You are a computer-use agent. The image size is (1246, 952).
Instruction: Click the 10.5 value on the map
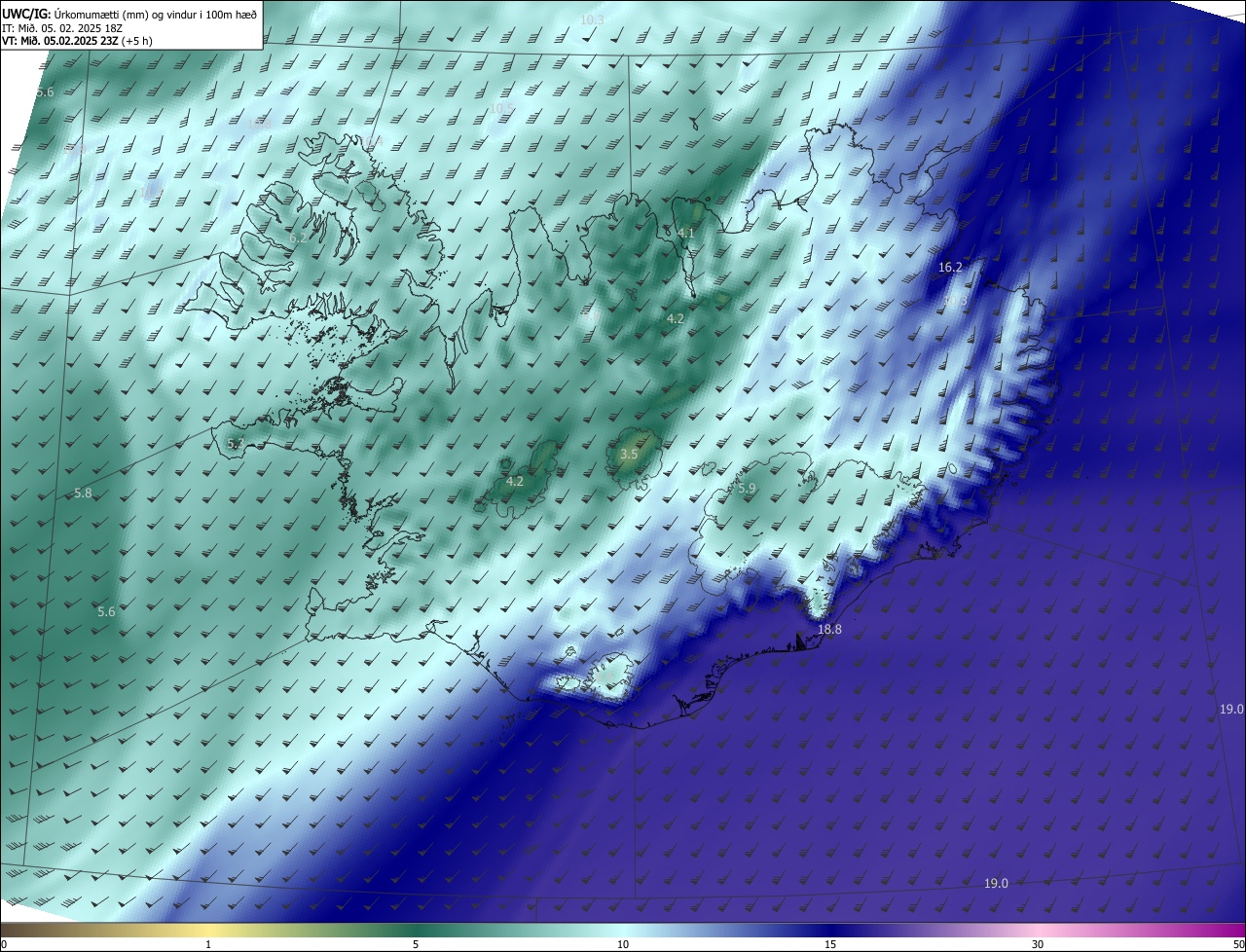501,108
